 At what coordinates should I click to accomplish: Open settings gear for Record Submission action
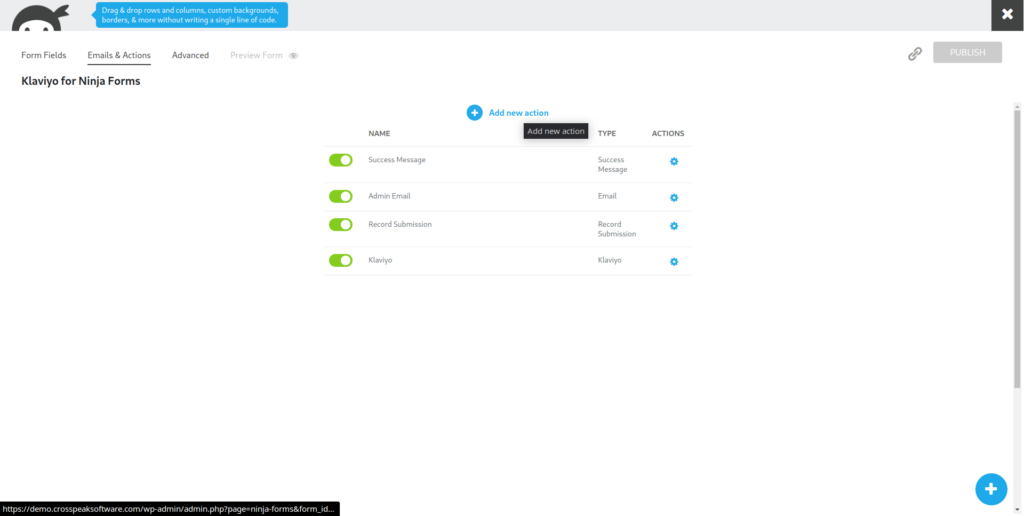point(674,226)
